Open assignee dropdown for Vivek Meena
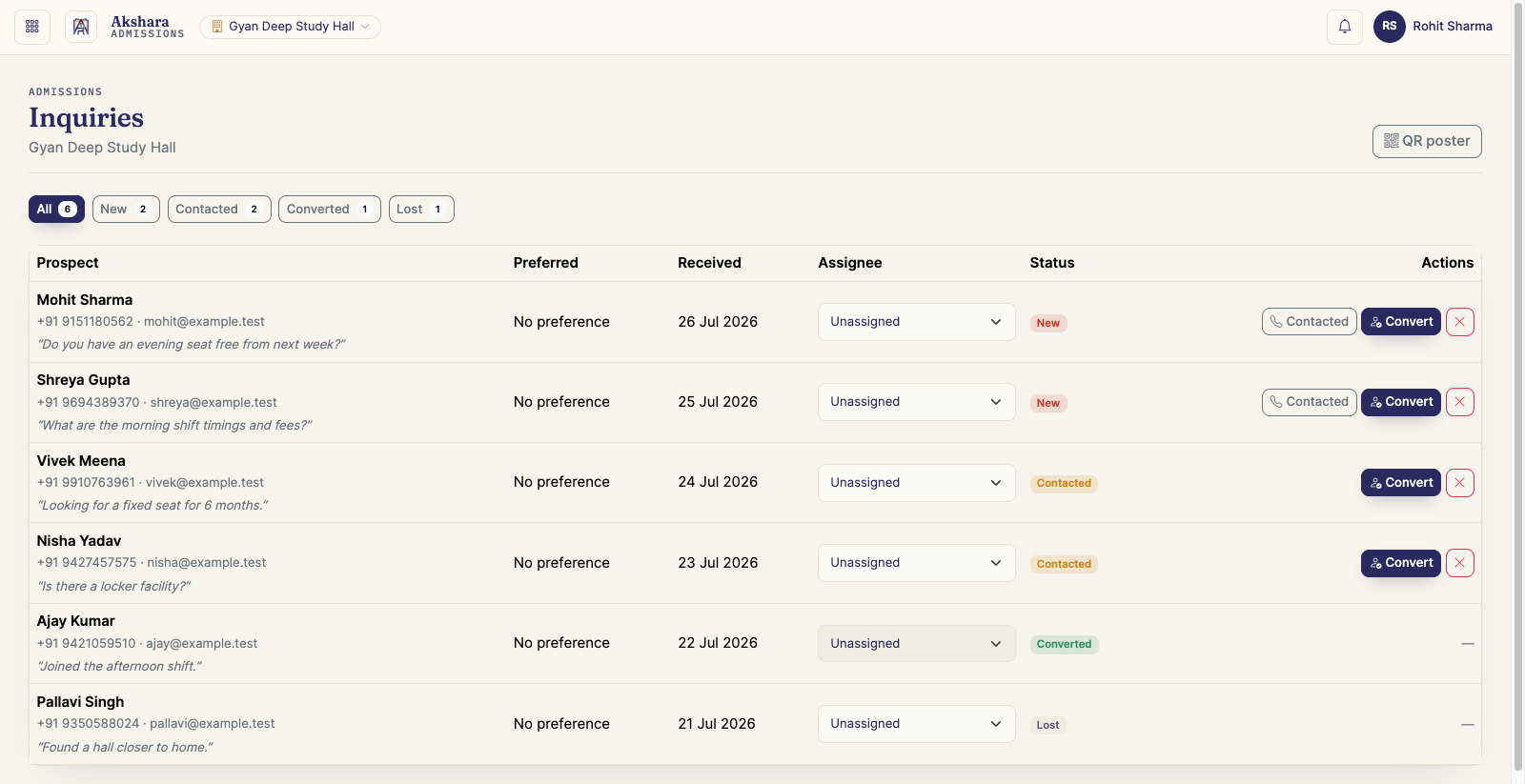Viewport: 1525px width, 784px height. [916, 483]
